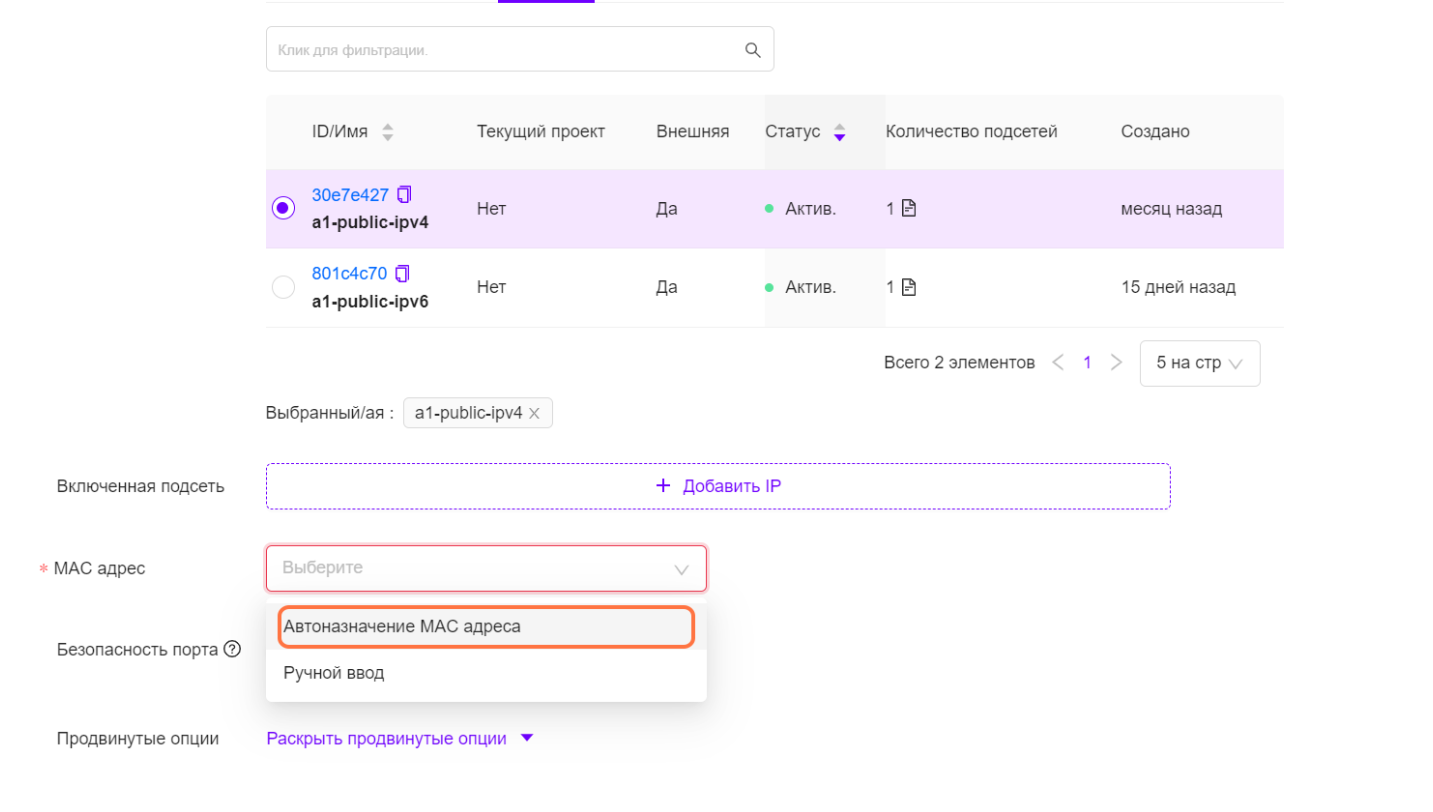Click the Количество подсетей column header

[x=971, y=132]
